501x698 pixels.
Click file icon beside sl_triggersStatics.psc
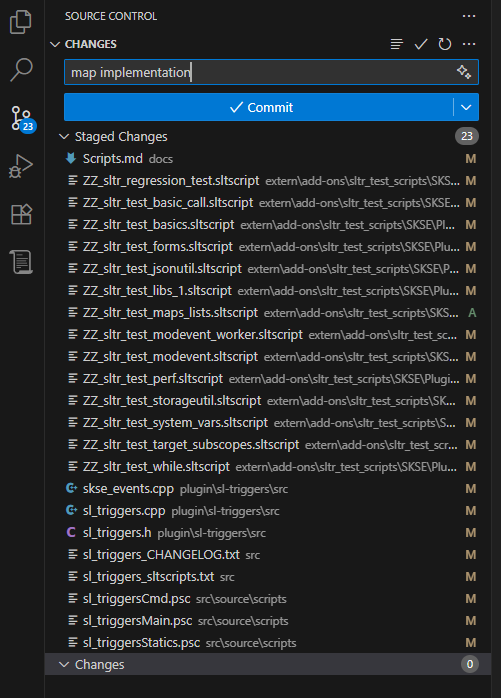[73, 642]
